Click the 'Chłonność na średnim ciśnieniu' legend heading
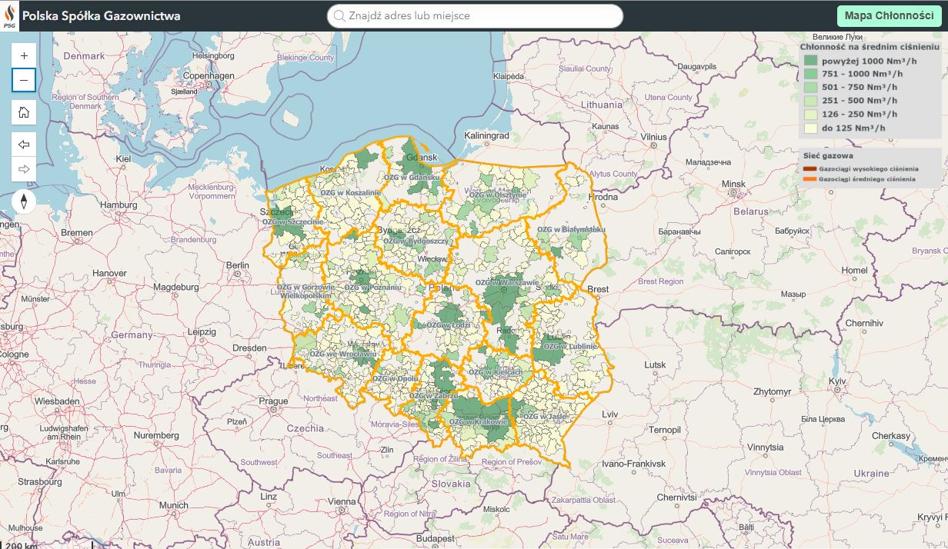Viewport: 948px width, 549px height. point(869,47)
